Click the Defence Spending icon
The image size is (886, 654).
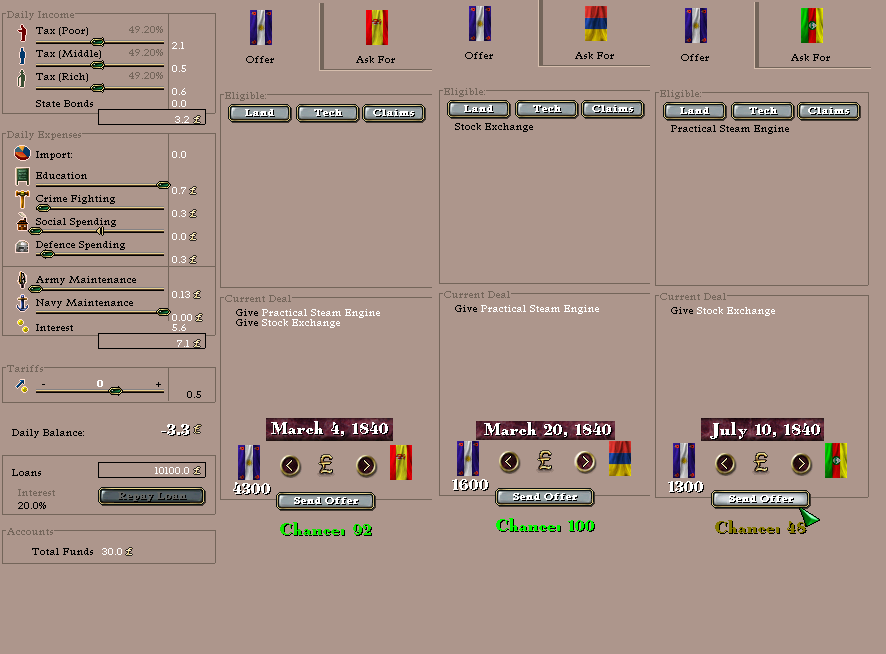(x=22, y=245)
